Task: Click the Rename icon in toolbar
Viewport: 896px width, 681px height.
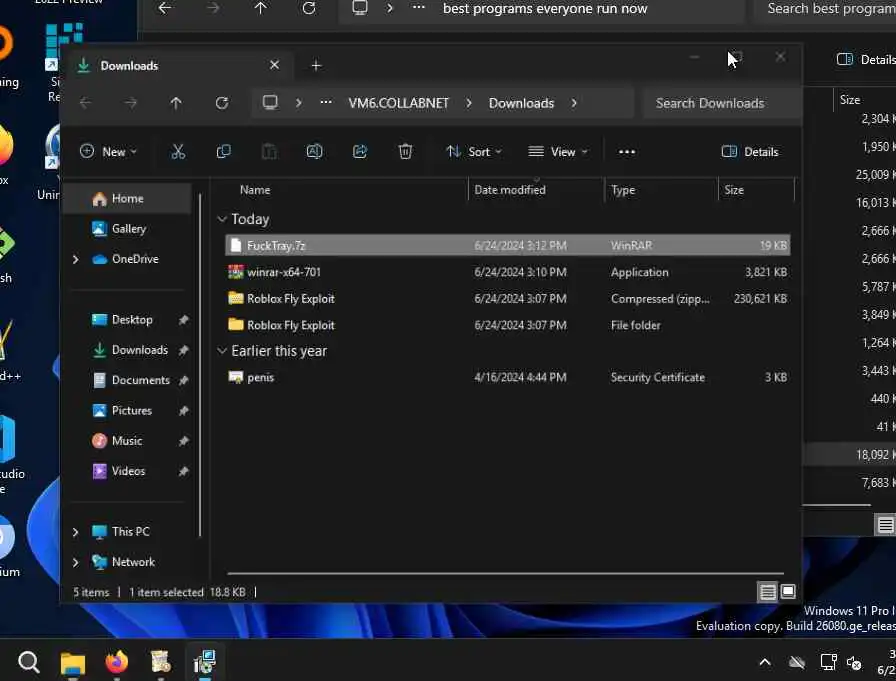Action: [x=314, y=151]
